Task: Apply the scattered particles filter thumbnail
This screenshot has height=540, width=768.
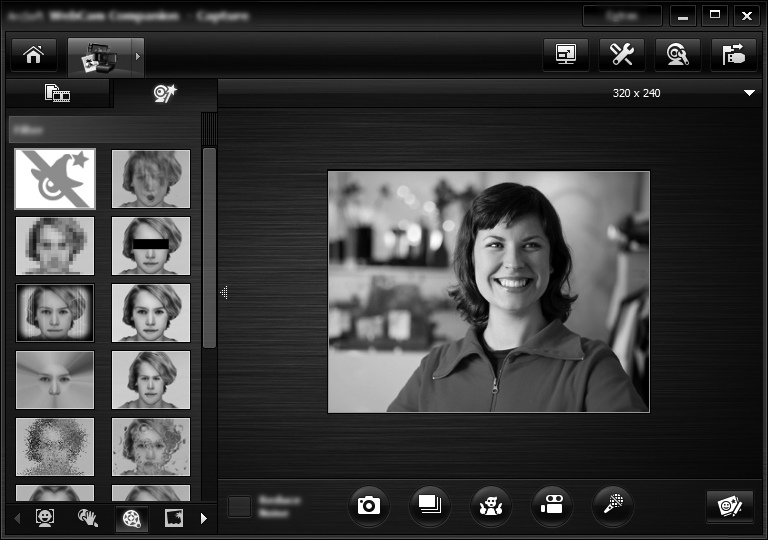Action: click(x=55, y=447)
